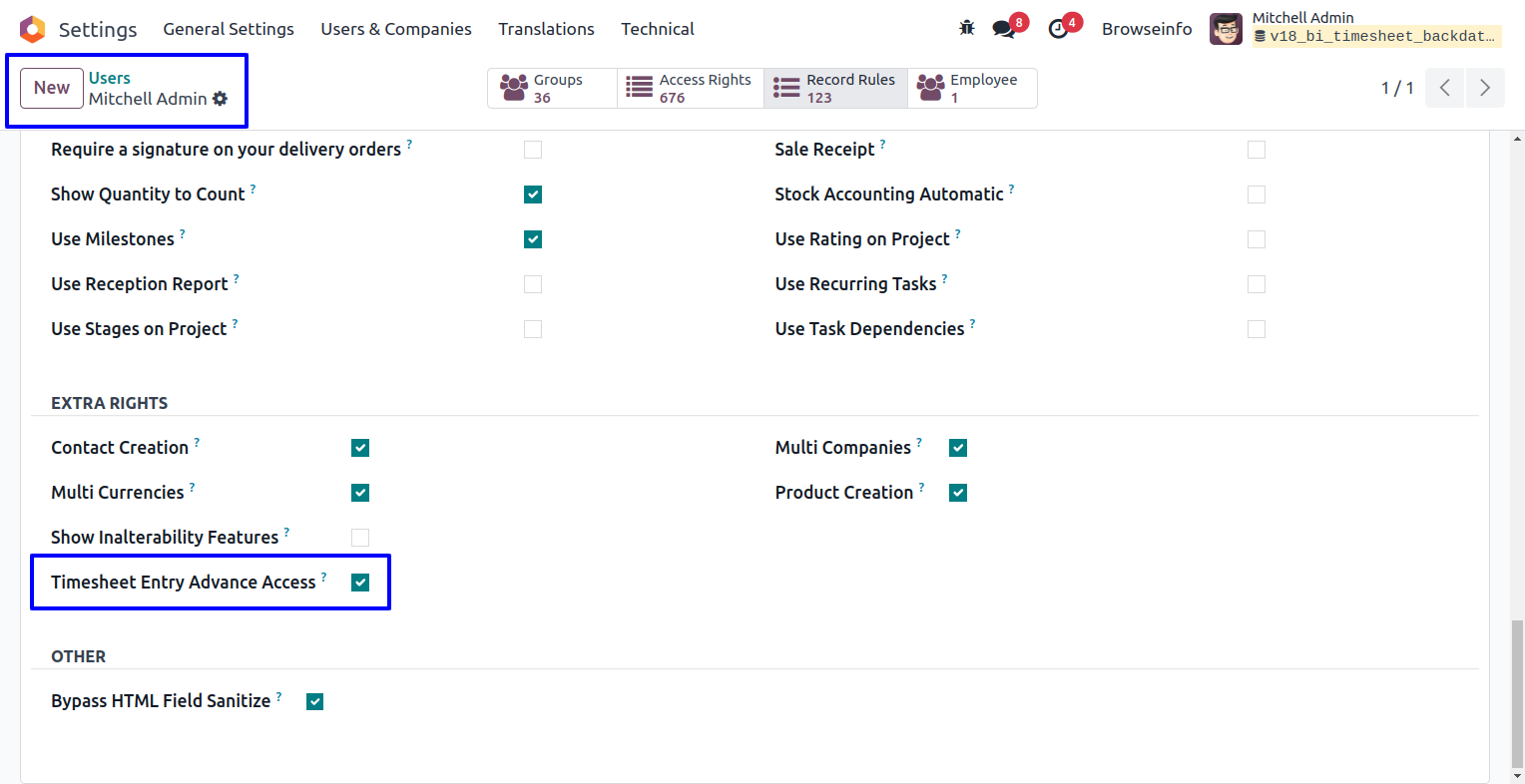Open the Employee stat button

coord(972,88)
